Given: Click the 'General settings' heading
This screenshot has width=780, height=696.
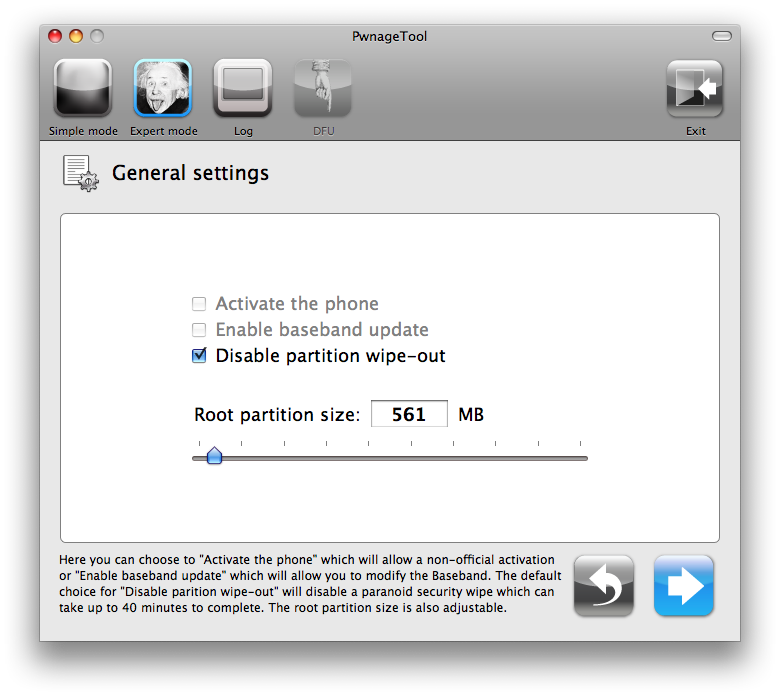Looking at the screenshot, I should pos(190,174).
